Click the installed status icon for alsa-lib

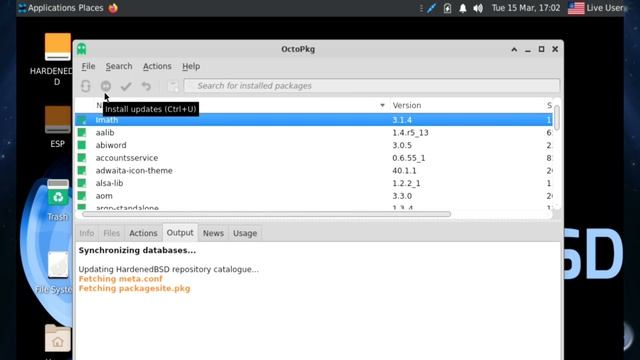pos(82,183)
